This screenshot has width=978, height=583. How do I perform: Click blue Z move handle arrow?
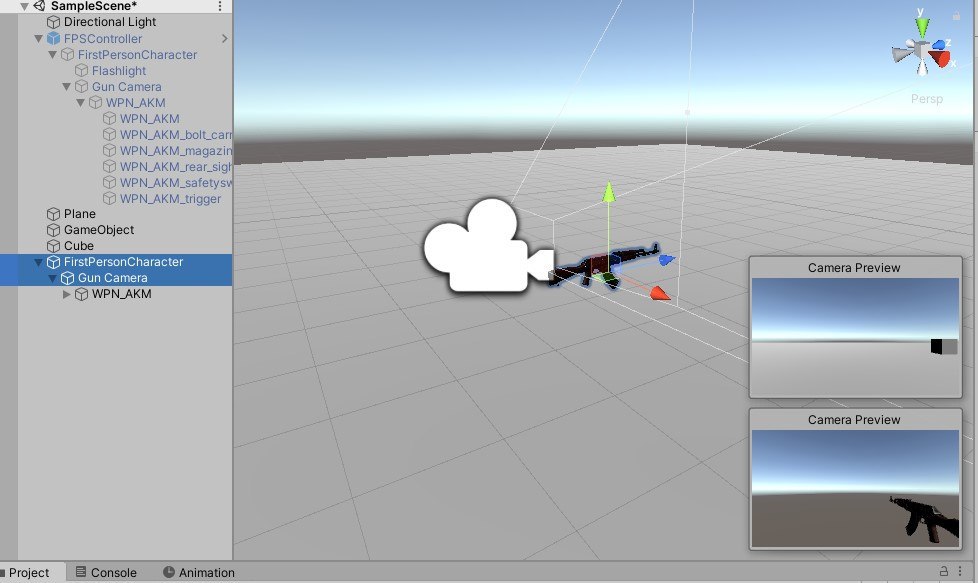667,259
